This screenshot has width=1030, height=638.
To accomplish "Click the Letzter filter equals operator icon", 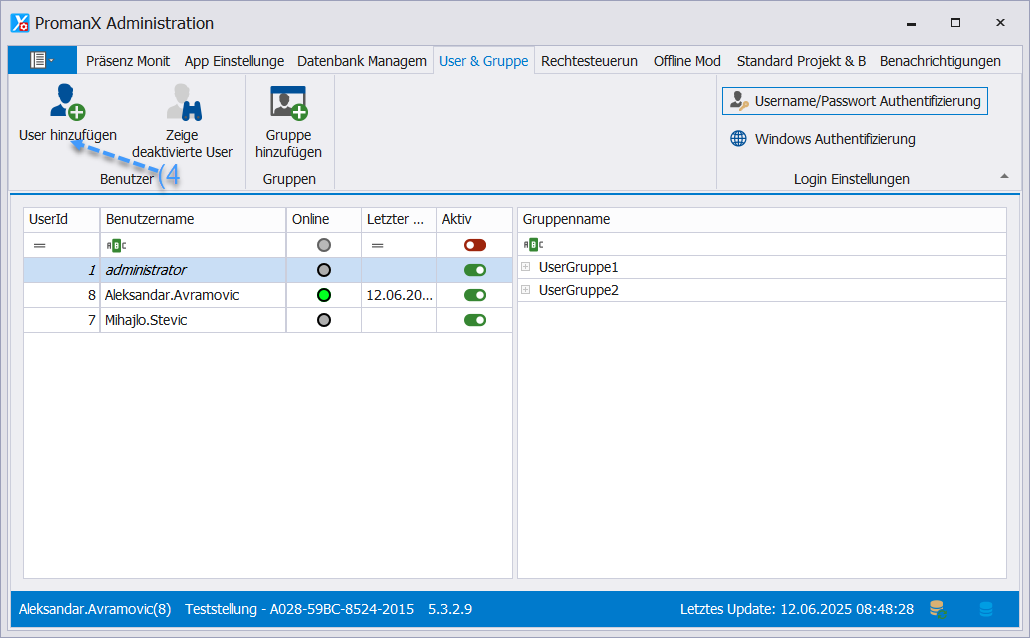I will click(377, 246).
